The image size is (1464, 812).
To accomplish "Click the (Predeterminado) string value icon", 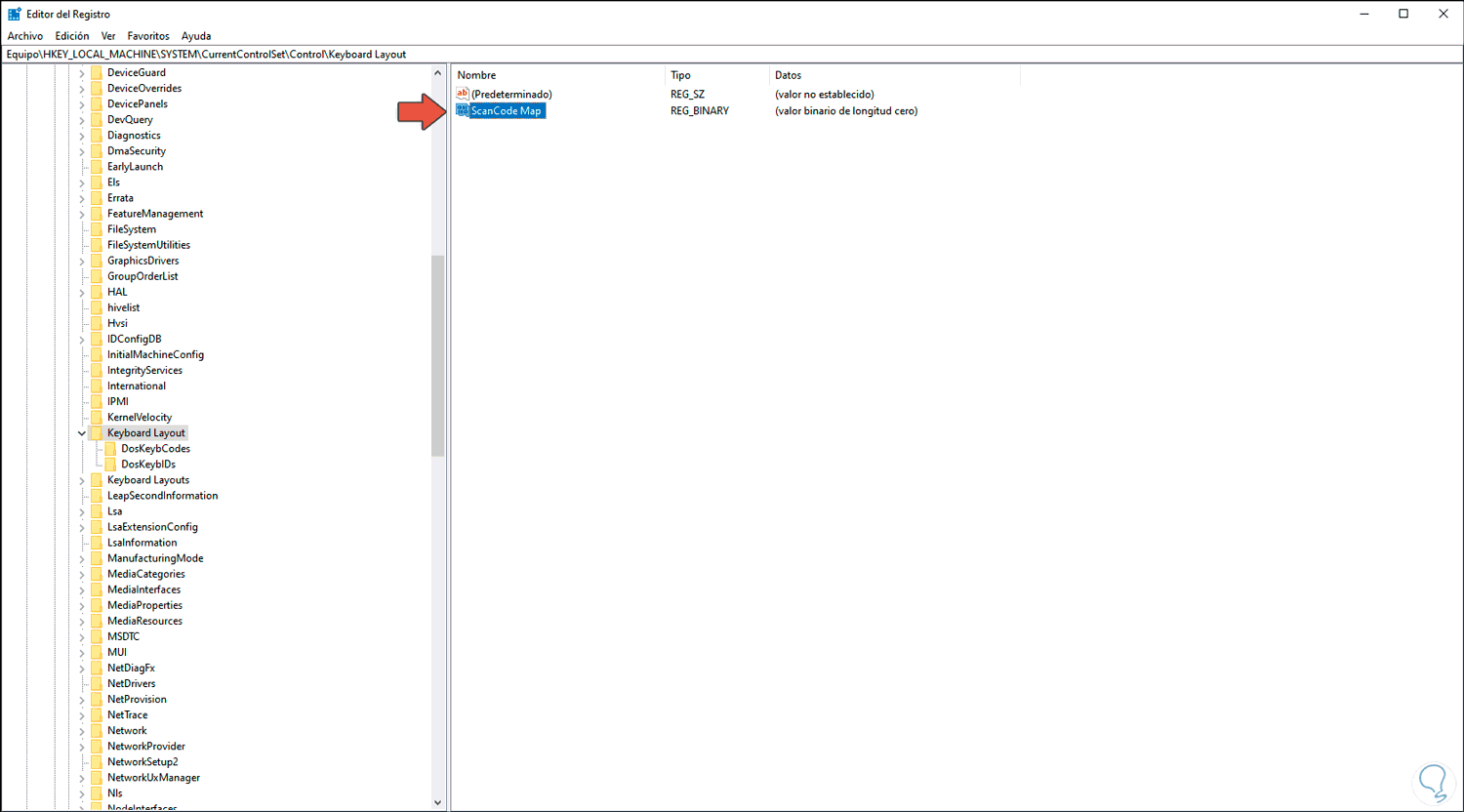I will click(x=463, y=94).
